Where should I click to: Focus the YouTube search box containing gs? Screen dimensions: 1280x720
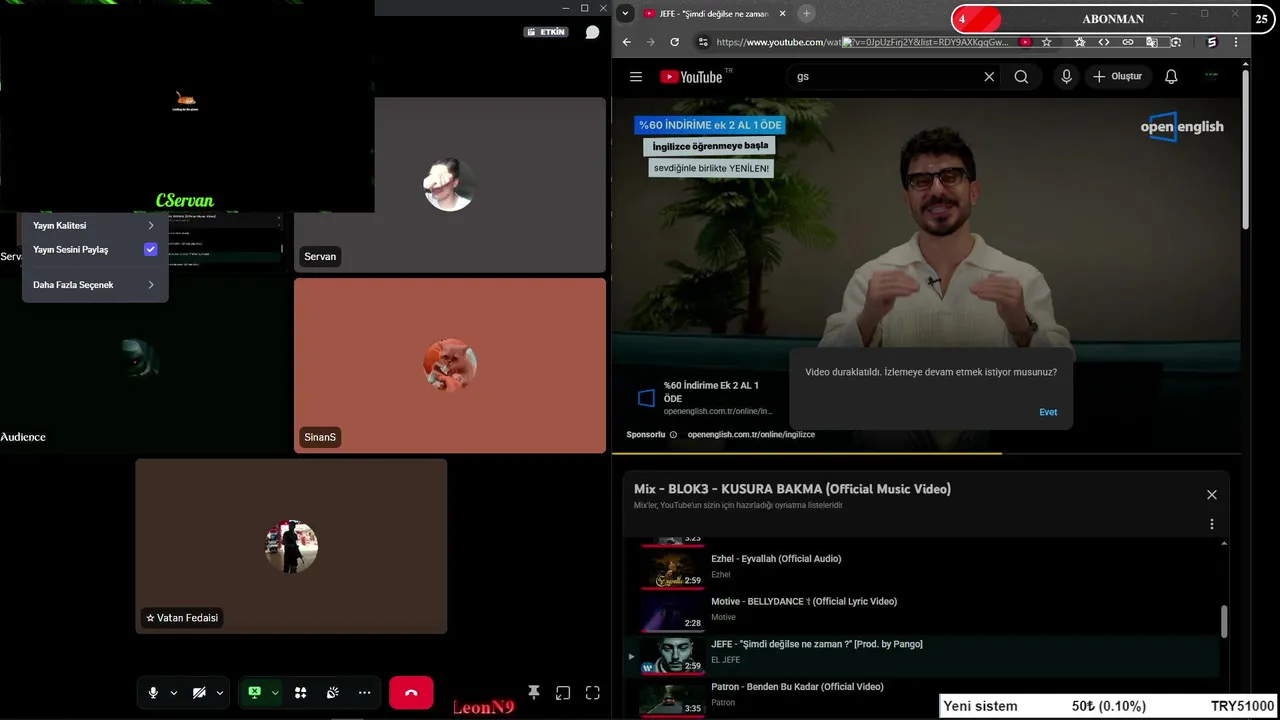click(x=885, y=77)
